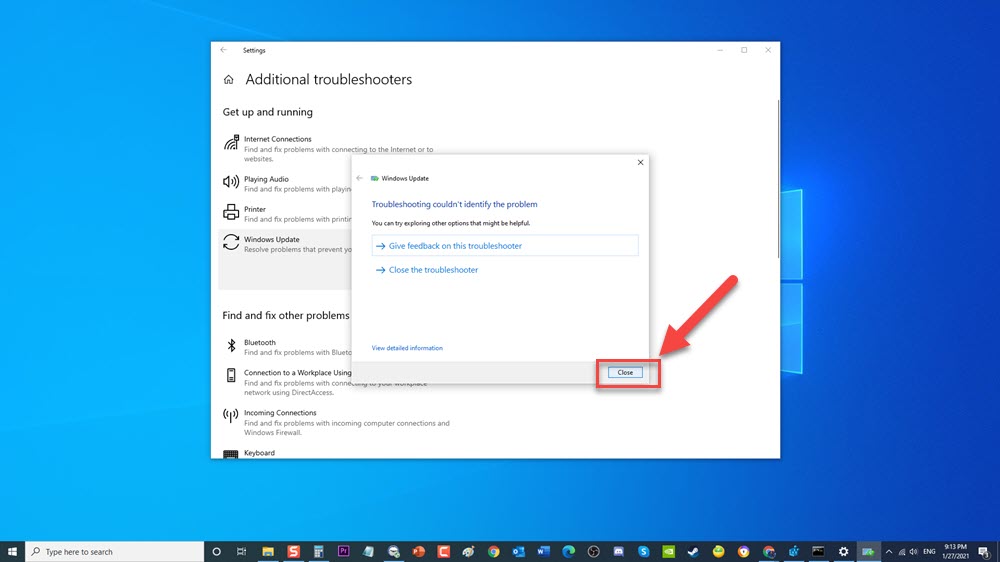The width and height of the screenshot is (1000, 562).
Task: Open Task View on the taskbar
Action: click(241, 552)
